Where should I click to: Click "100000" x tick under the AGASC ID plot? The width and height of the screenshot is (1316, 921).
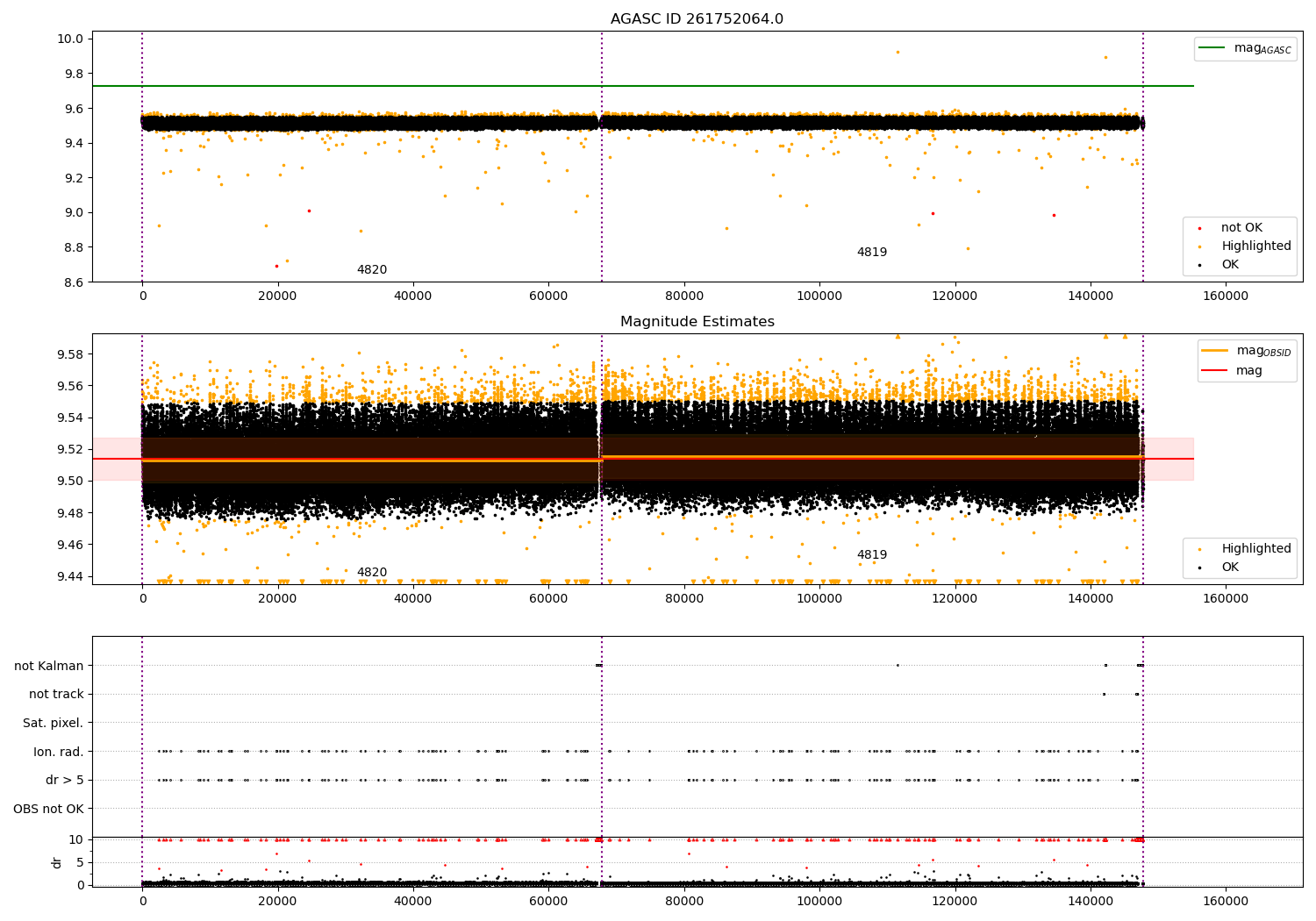point(819,296)
